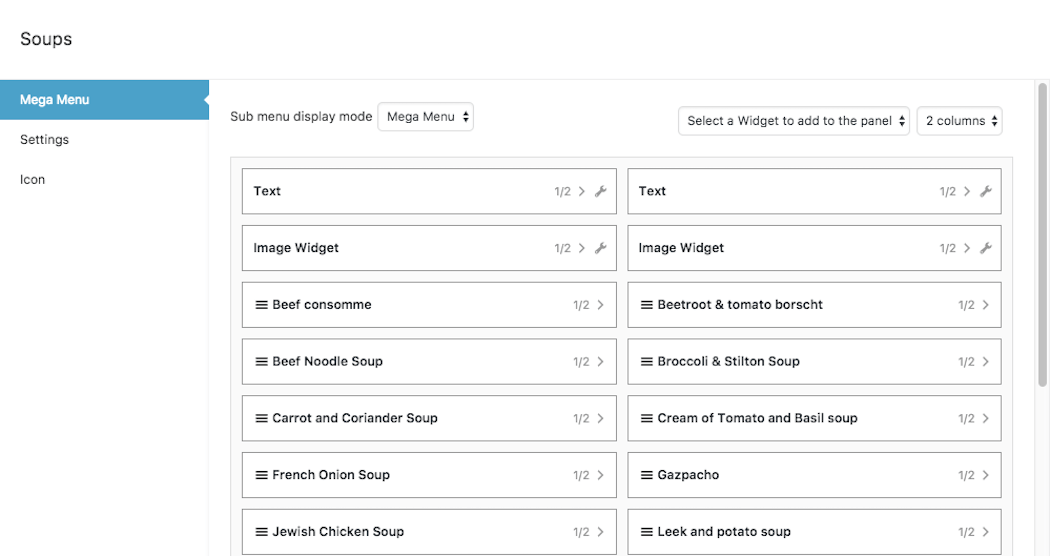Viewport: 1050px width, 556px height.
Task: Click drag handle of Broccoli & Stilton Soup
Action: 647,362
